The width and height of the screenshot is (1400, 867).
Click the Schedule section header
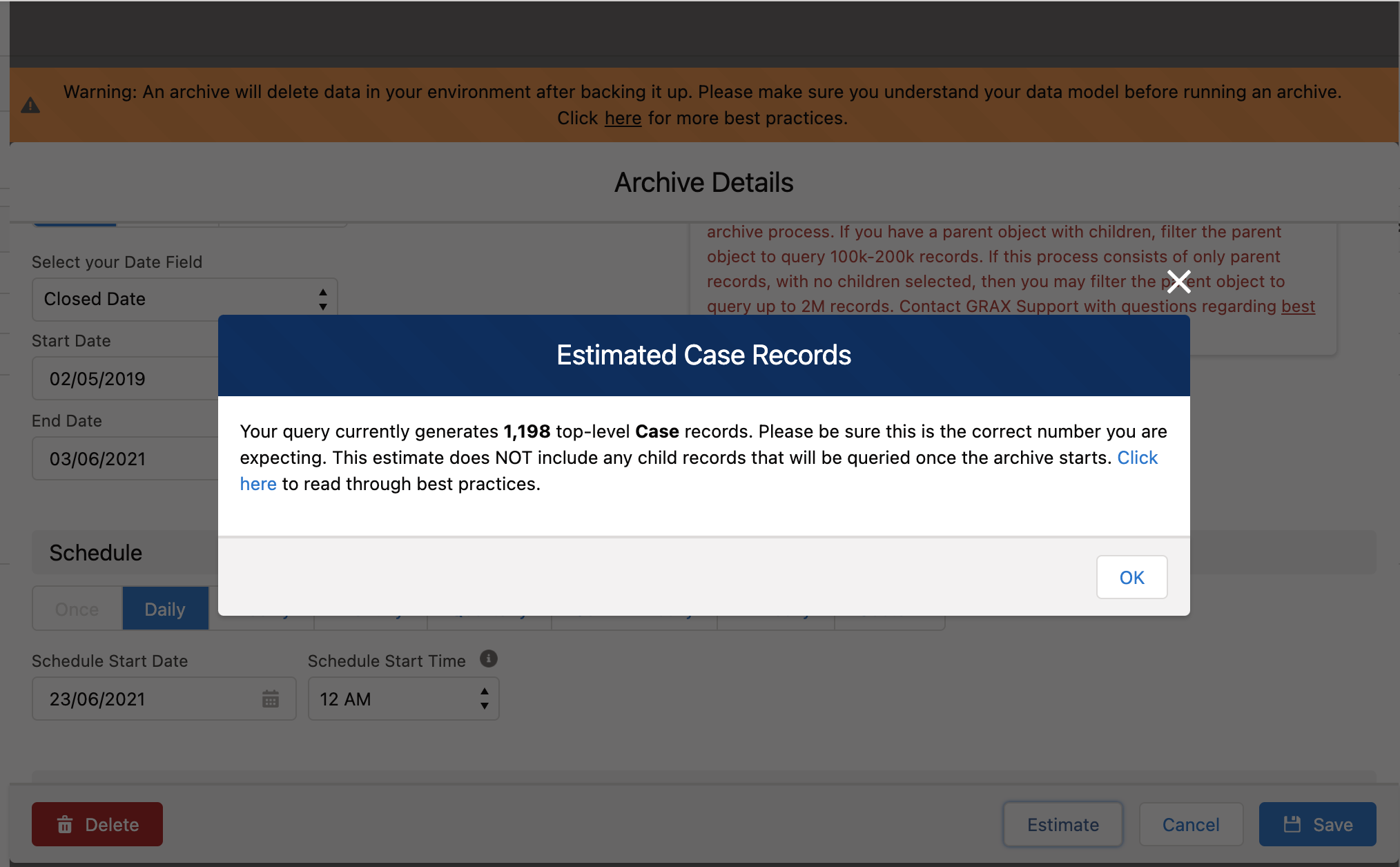click(96, 553)
